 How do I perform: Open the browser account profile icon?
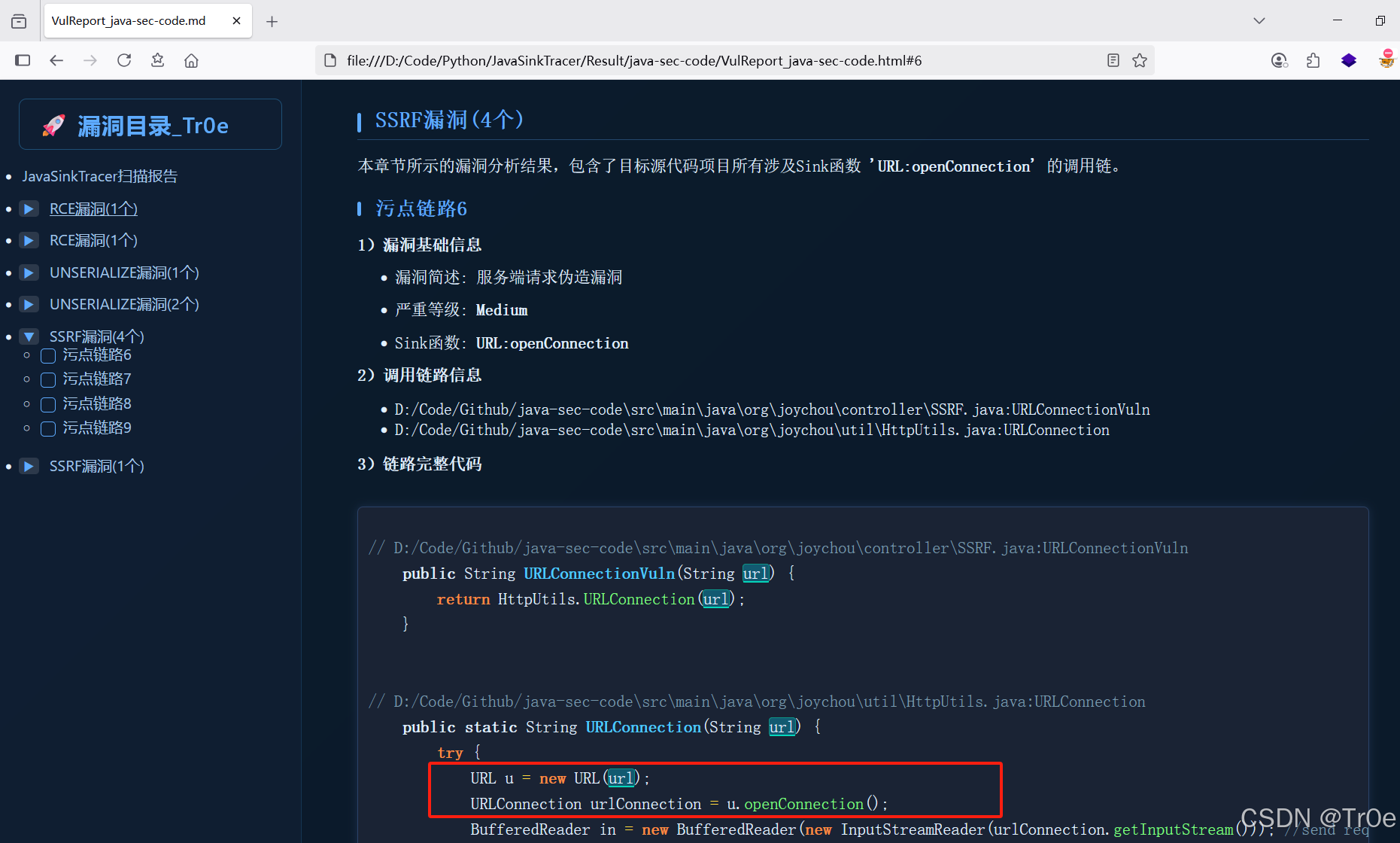pyautogui.click(x=1279, y=60)
